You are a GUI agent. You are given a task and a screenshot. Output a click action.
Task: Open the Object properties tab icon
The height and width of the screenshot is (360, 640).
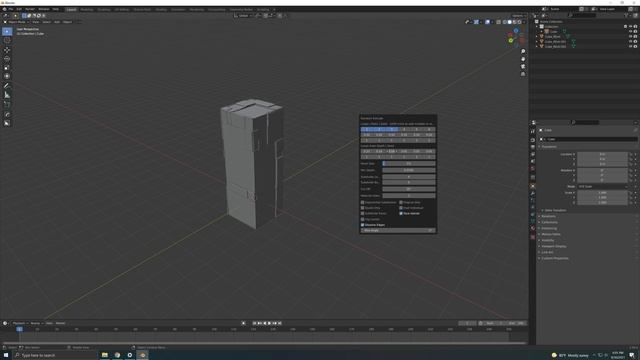[533, 186]
